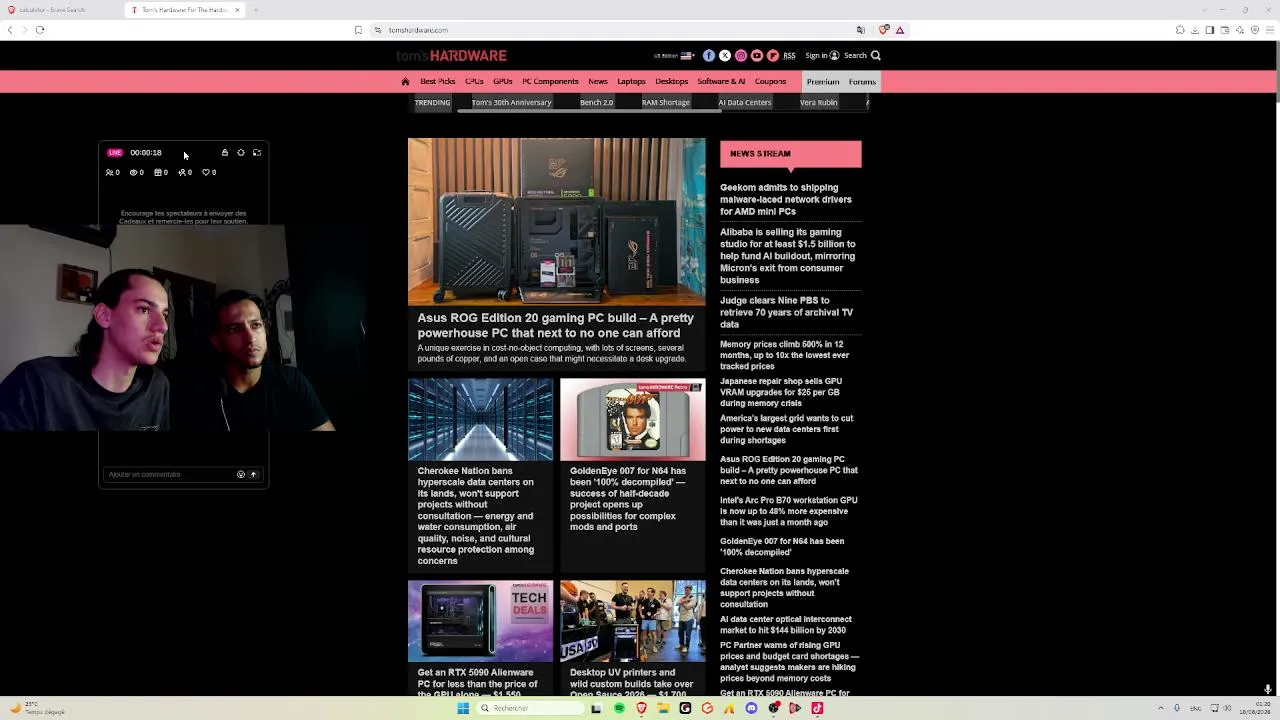Click the browser reload button
Viewport: 1280px width, 720px height.
[40, 30]
